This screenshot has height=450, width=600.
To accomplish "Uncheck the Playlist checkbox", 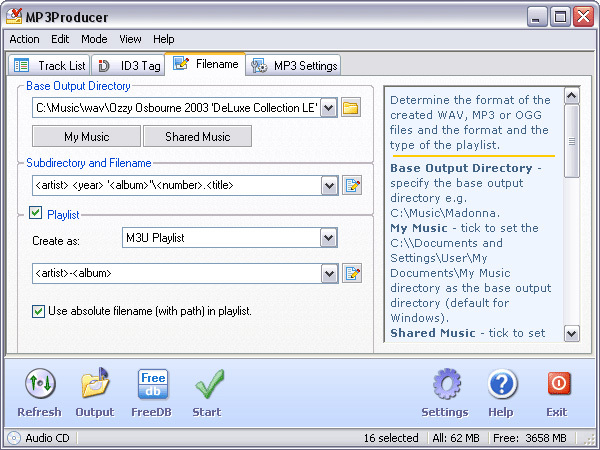I will (x=36, y=213).
